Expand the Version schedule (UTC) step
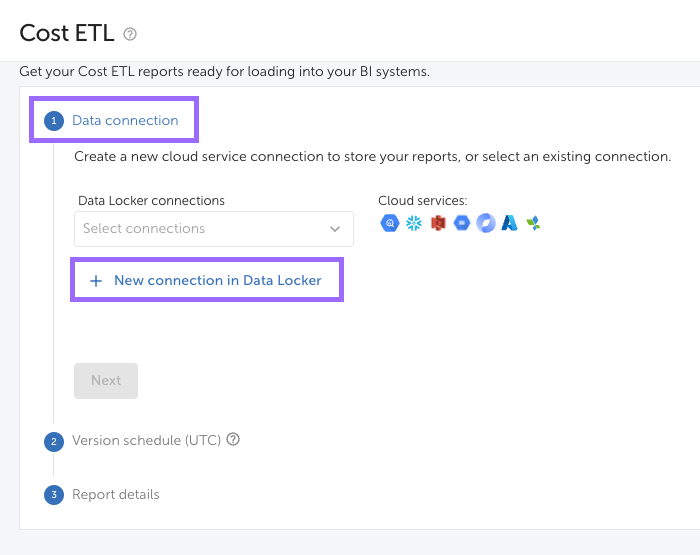 coord(146,440)
